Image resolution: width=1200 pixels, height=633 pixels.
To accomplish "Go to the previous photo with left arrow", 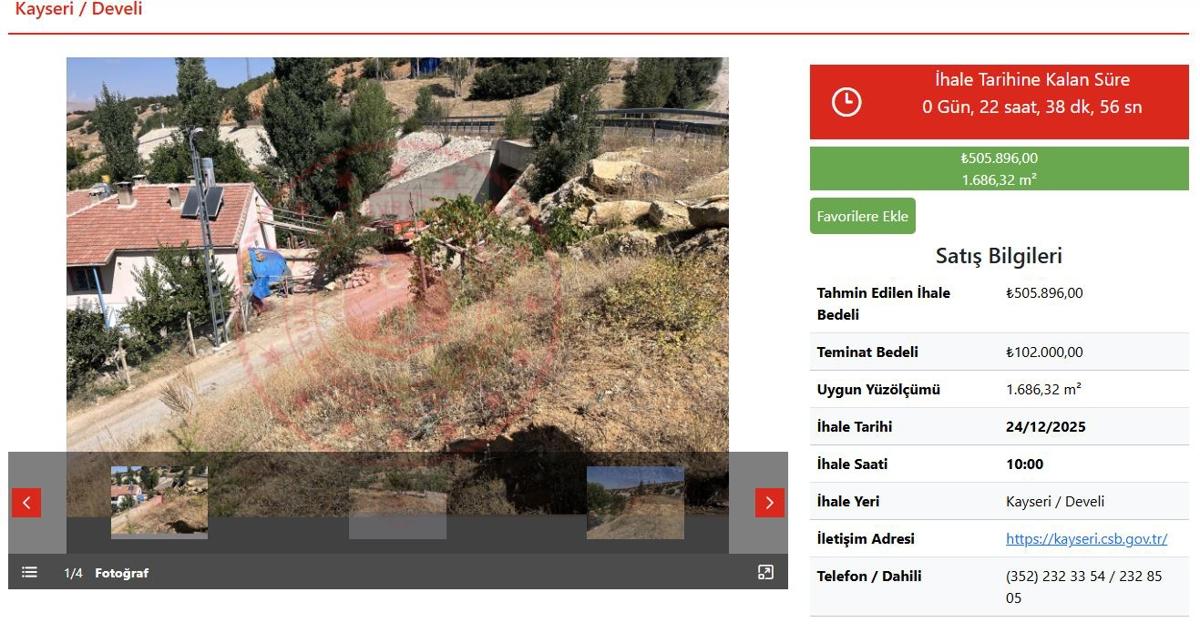I will coord(26,502).
